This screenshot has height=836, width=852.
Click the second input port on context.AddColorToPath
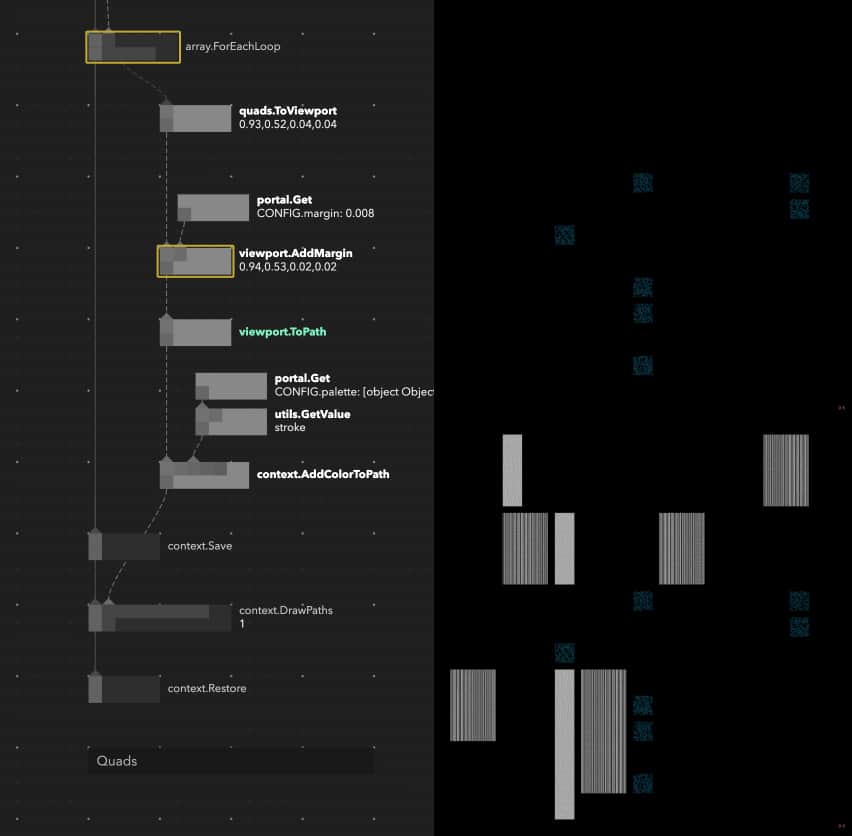click(x=193, y=460)
